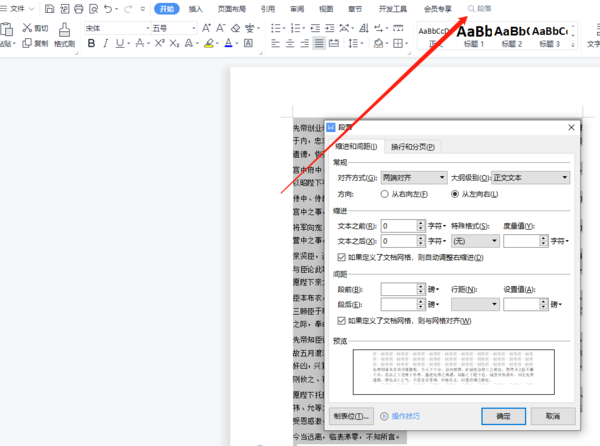Uncheck auto-adjust right indent for document grid
Viewport: 600px width, 446px height.
(343, 256)
